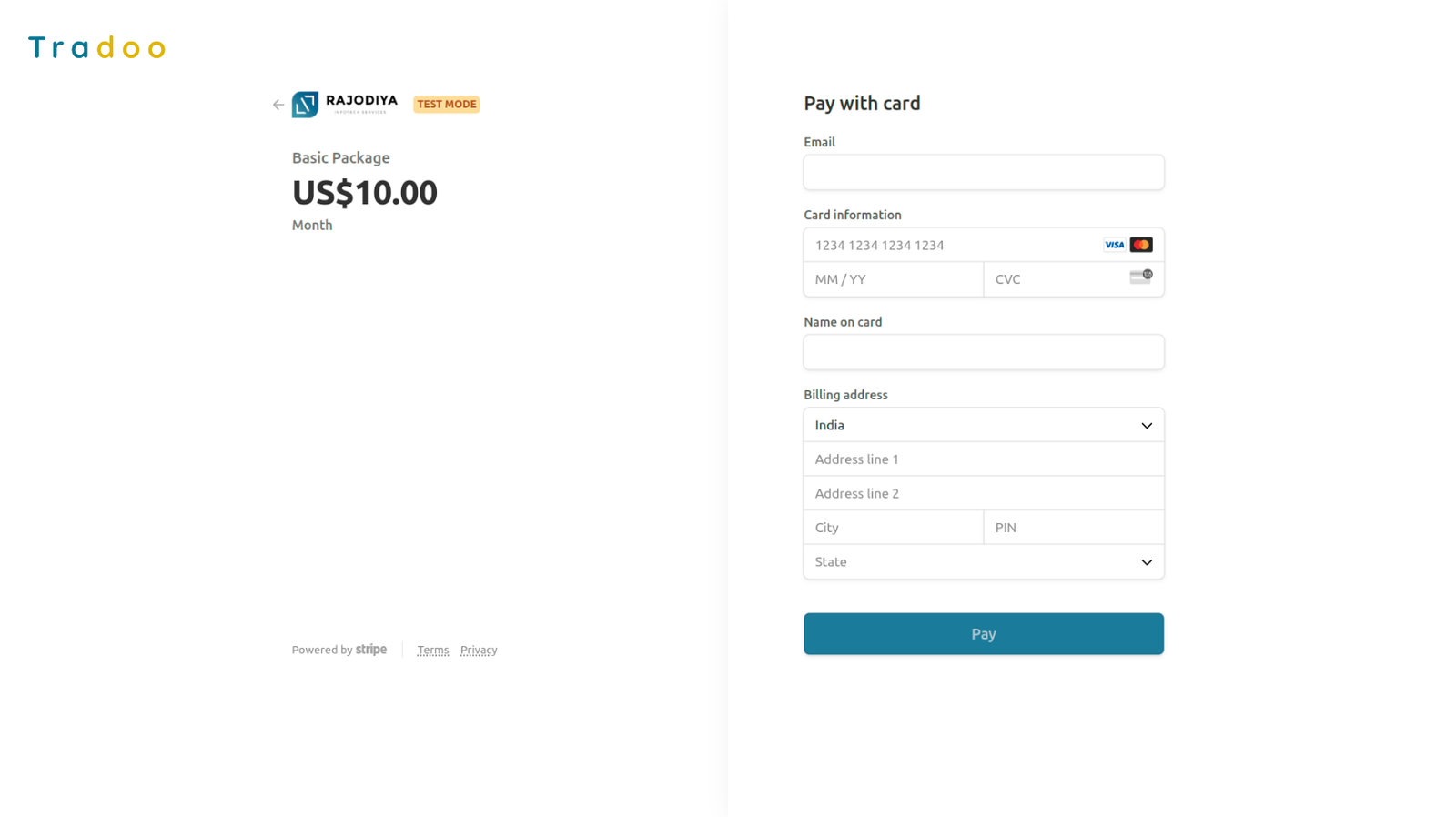Click the card number field
Viewport: 1456px width, 817px height.
pyautogui.click(x=951, y=245)
